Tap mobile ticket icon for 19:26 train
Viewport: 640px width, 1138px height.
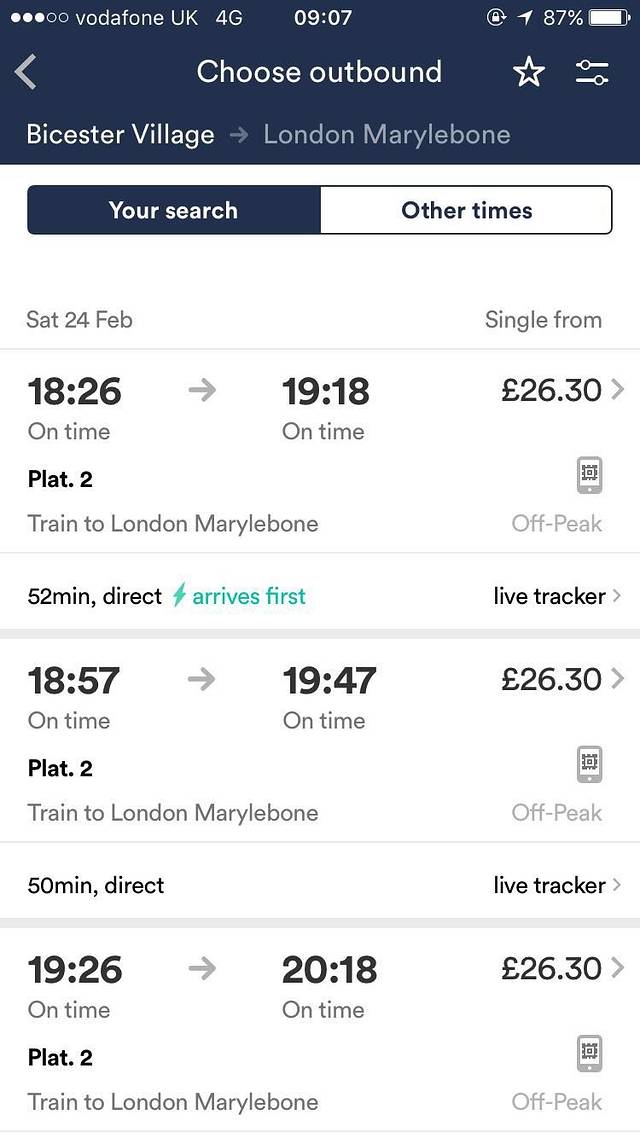(590, 1053)
